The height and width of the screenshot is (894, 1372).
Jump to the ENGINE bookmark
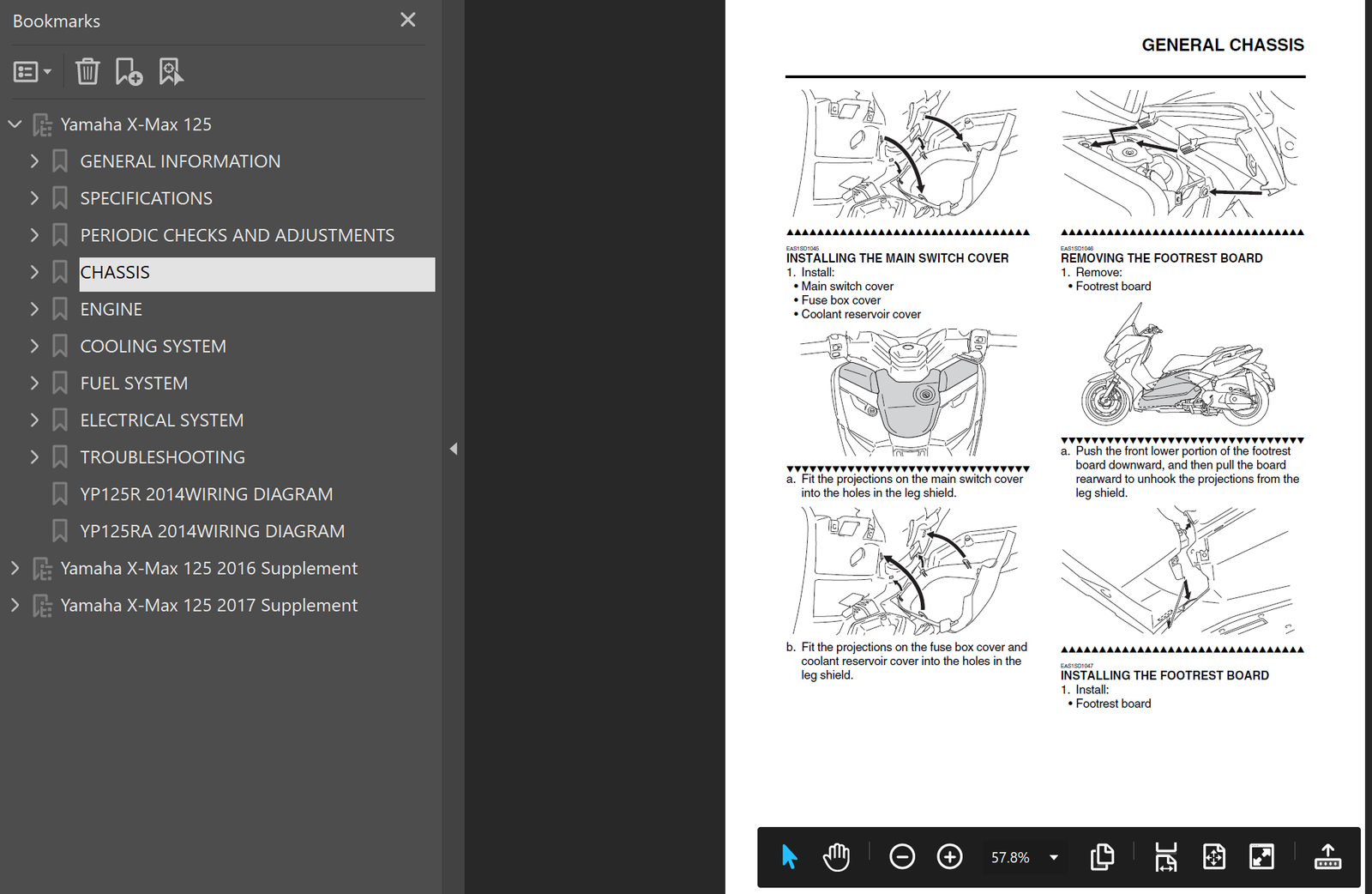click(111, 309)
